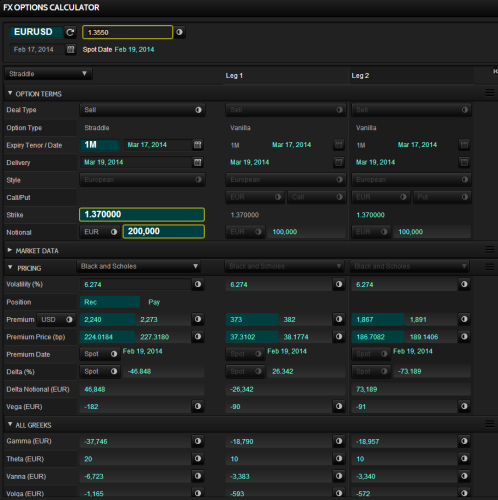Click the Rec position button
Viewport: 498px width, 500px height.
[110, 302]
